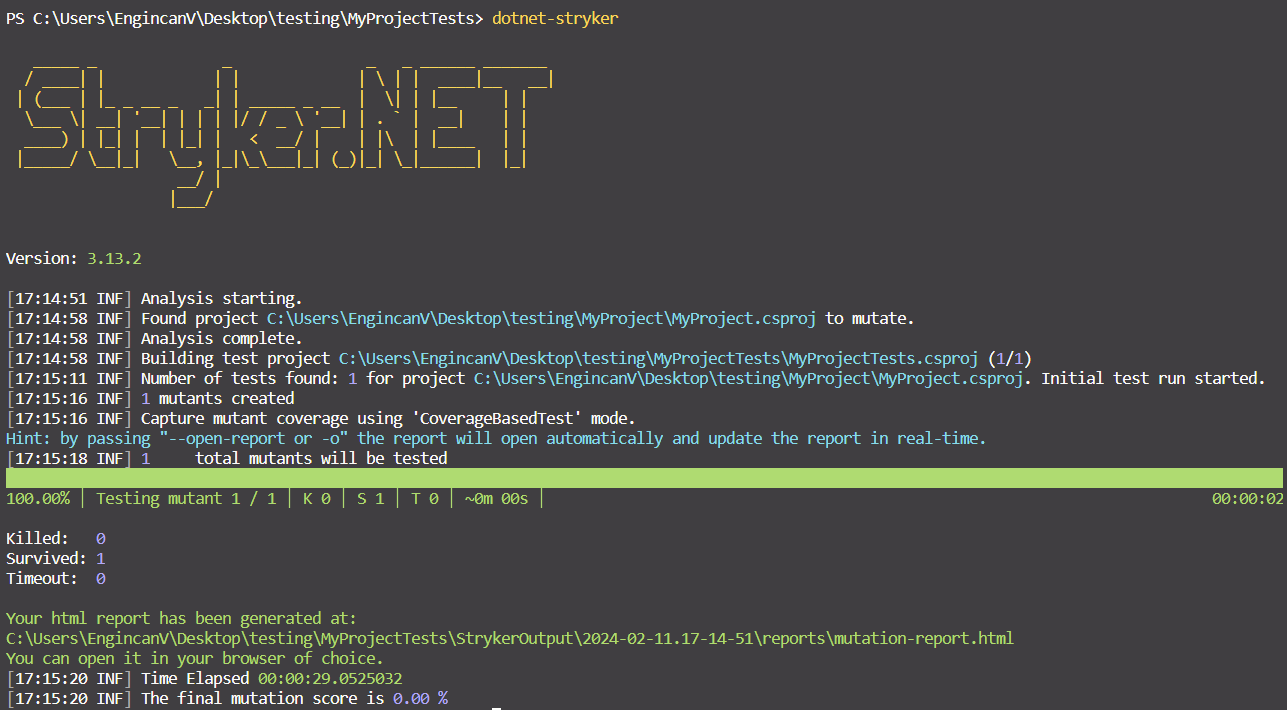
Task: Click the K 0 status segment
Action: point(316,498)
